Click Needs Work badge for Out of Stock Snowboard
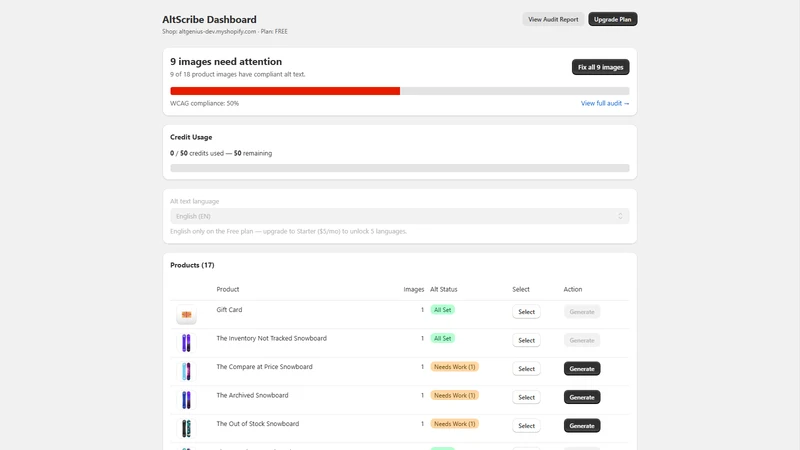The height and width of the screenshot is (450, 800). coord(454,424)
